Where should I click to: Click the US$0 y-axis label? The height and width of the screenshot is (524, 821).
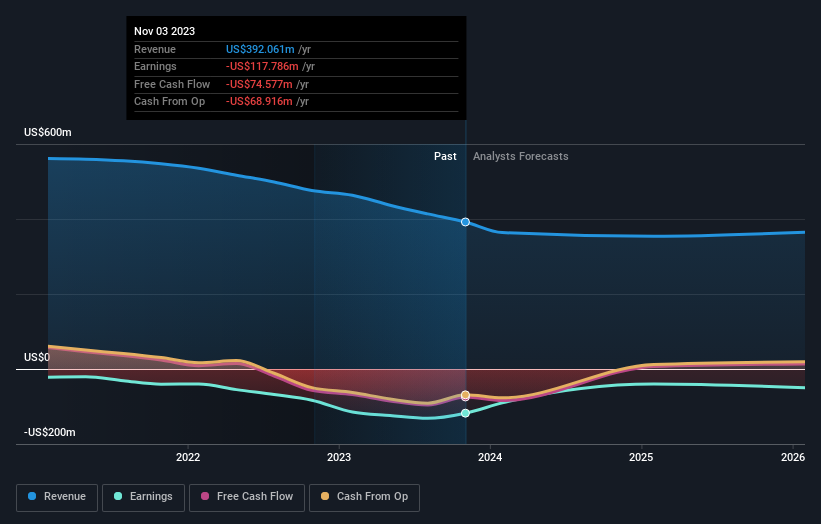37,358
